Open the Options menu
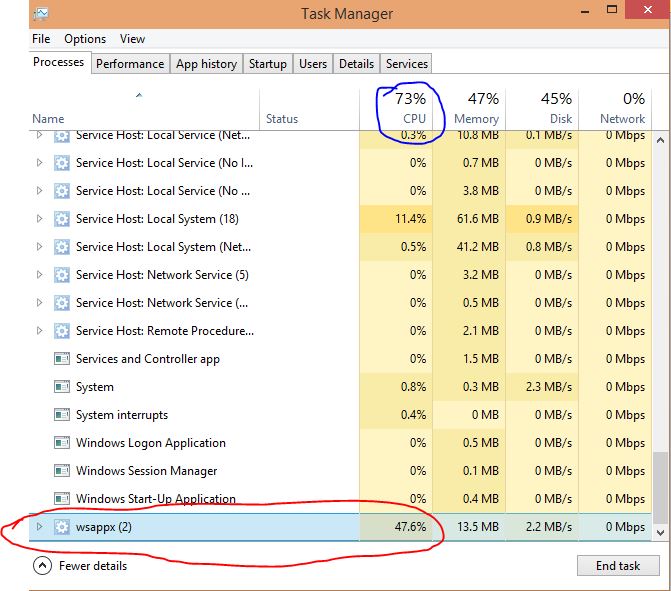Screen dimensions: 671x591 coord(85,39)
